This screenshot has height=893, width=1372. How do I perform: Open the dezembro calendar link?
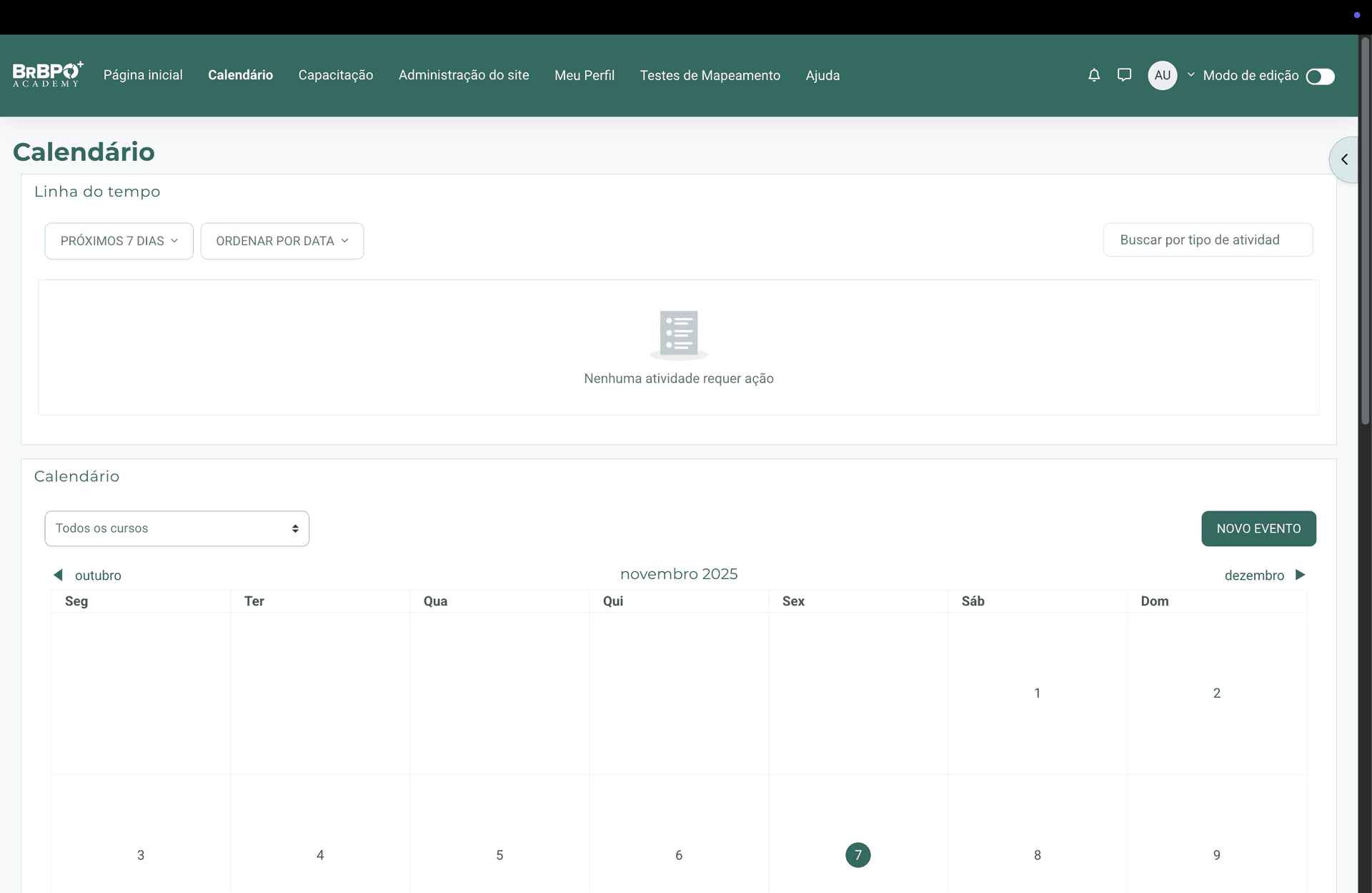point(1254,575)
